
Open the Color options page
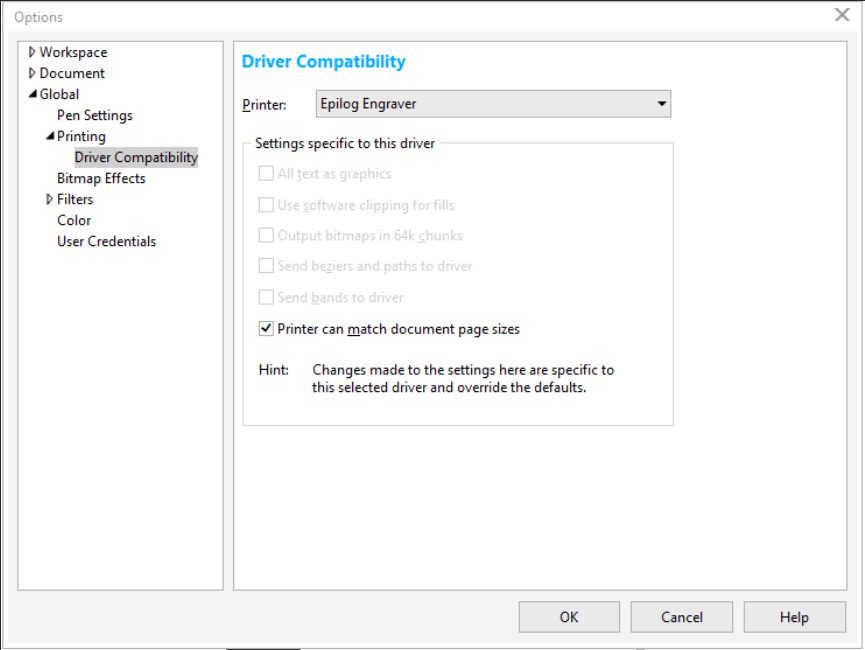pyautogui.click(x=74, y=220)
